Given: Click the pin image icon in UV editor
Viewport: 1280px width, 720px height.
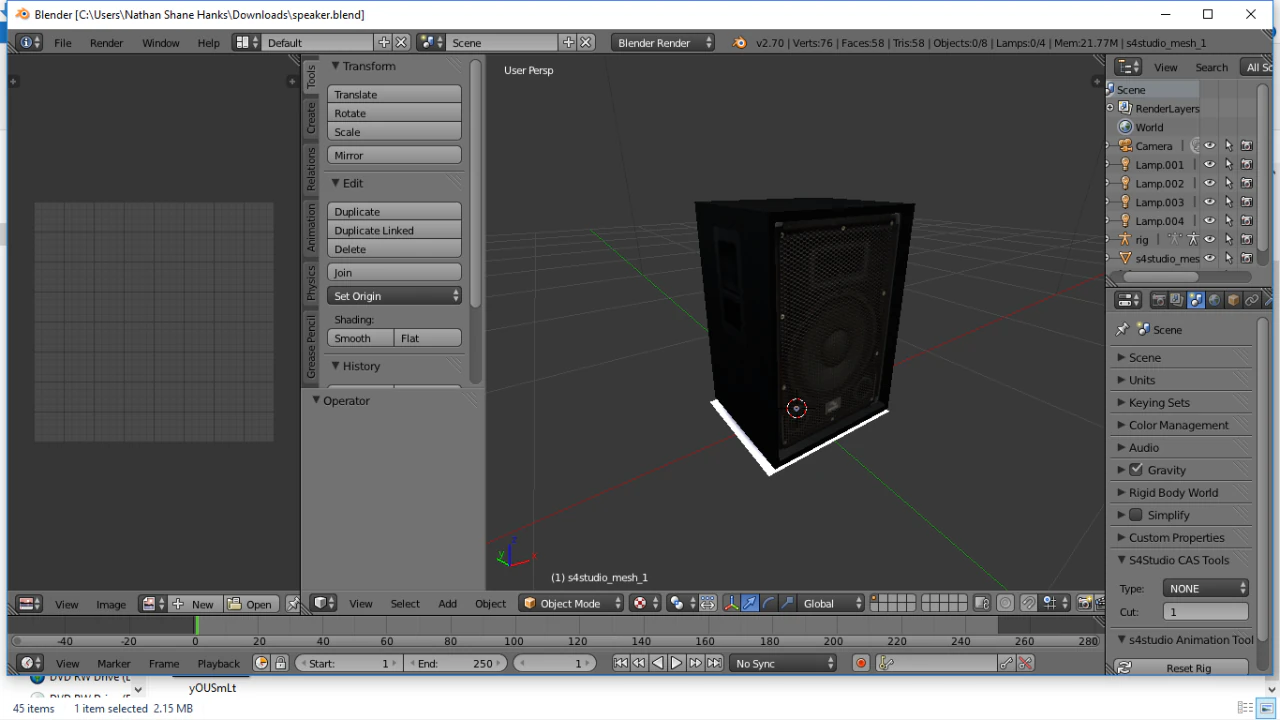Looking at the screenshot, I should (293, 604).
